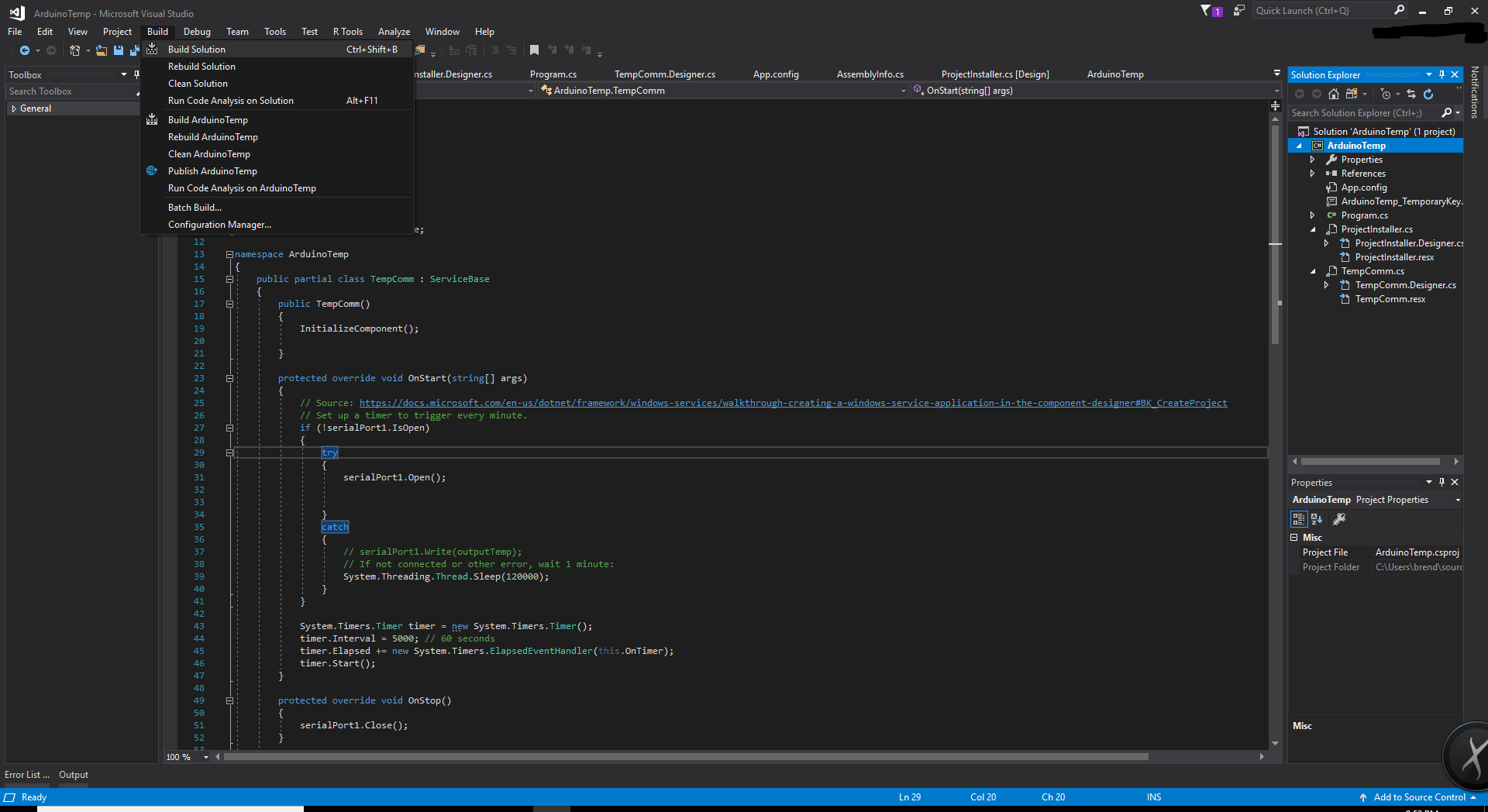
Task: Open the OnStart member dropdown
Action: [x=1276, y=91]
